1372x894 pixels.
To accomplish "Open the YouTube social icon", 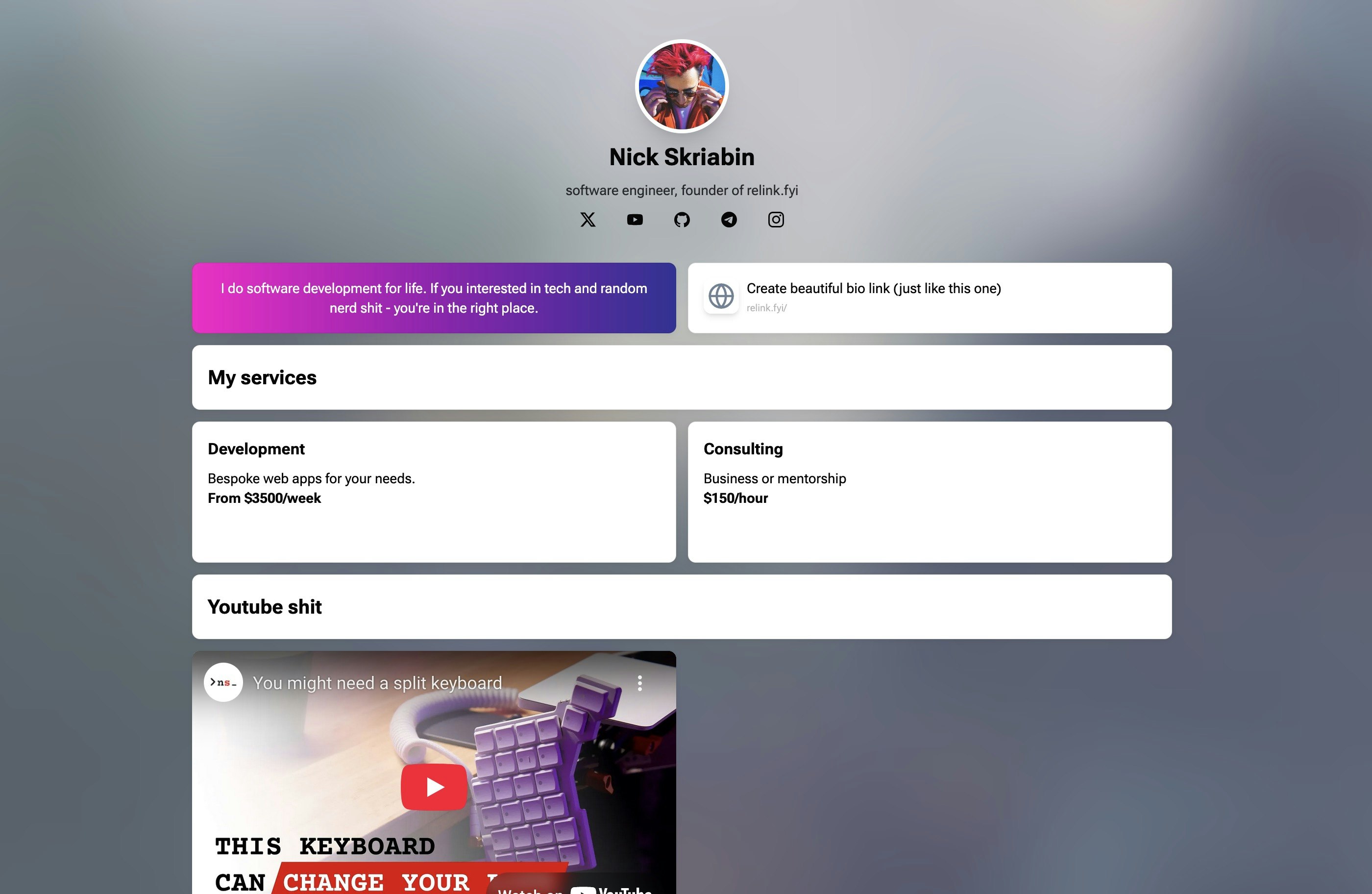I will tap(635, 220).
